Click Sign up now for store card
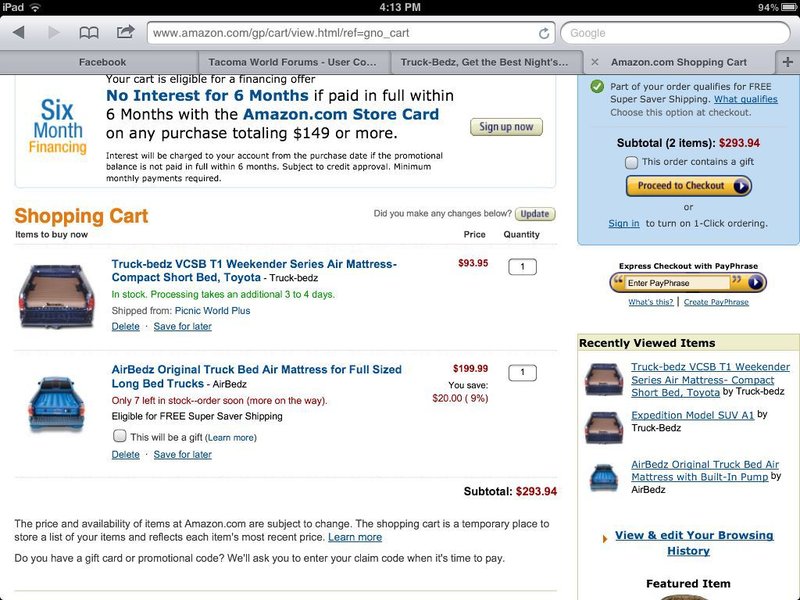The image size is (800, 600). 506,127
